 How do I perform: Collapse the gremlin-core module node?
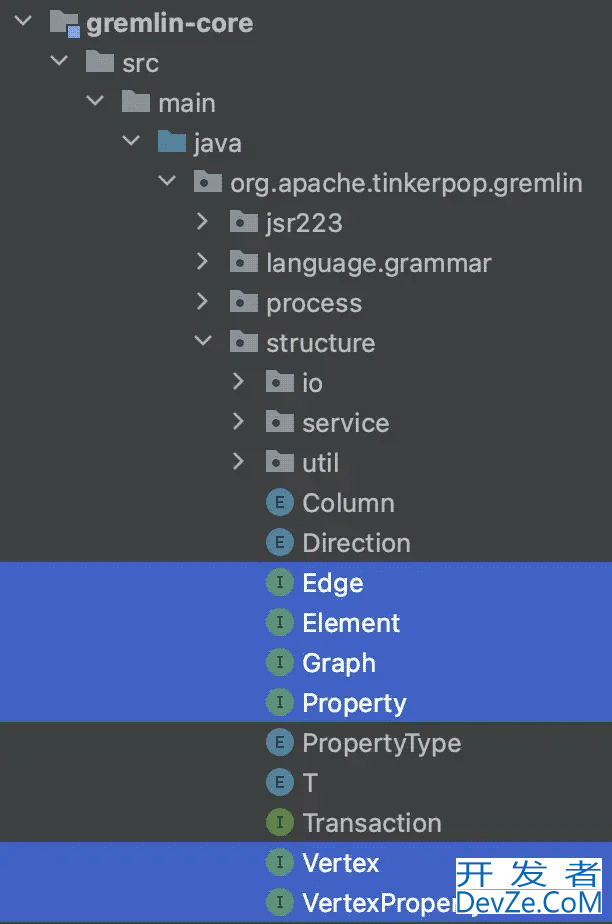click(23, 21)
